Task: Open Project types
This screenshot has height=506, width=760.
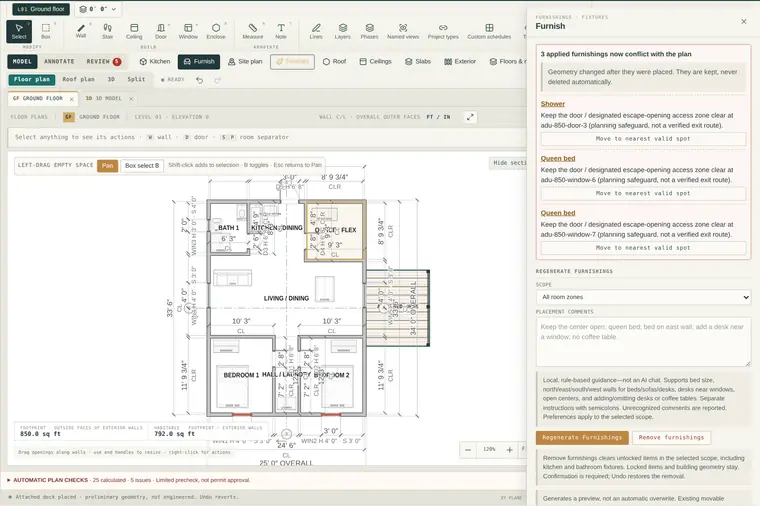Action: pos(443,31)
